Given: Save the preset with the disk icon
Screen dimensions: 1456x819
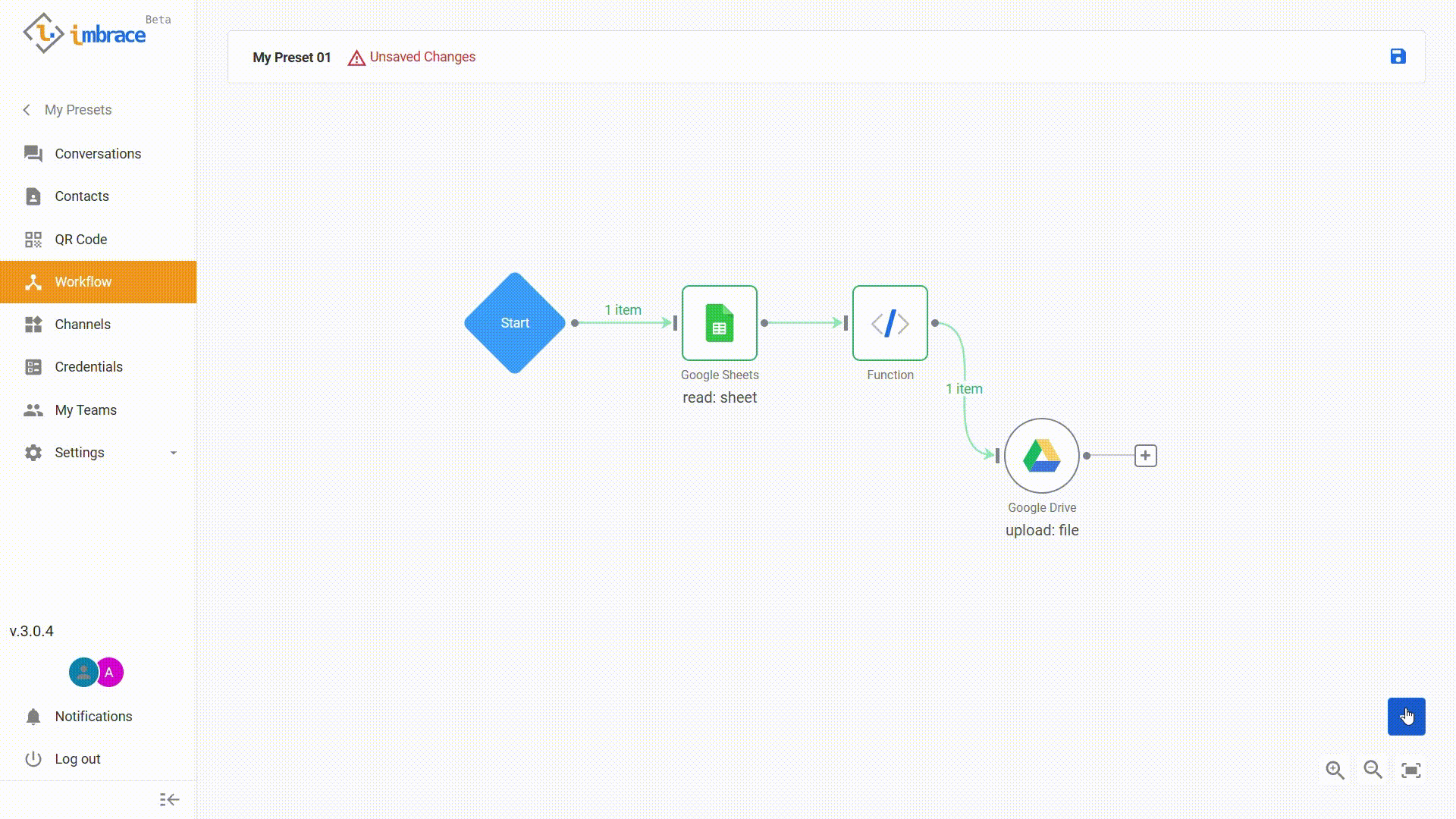Looking at the screenshot, I should pyautogui.click(x=1398, y=57).
